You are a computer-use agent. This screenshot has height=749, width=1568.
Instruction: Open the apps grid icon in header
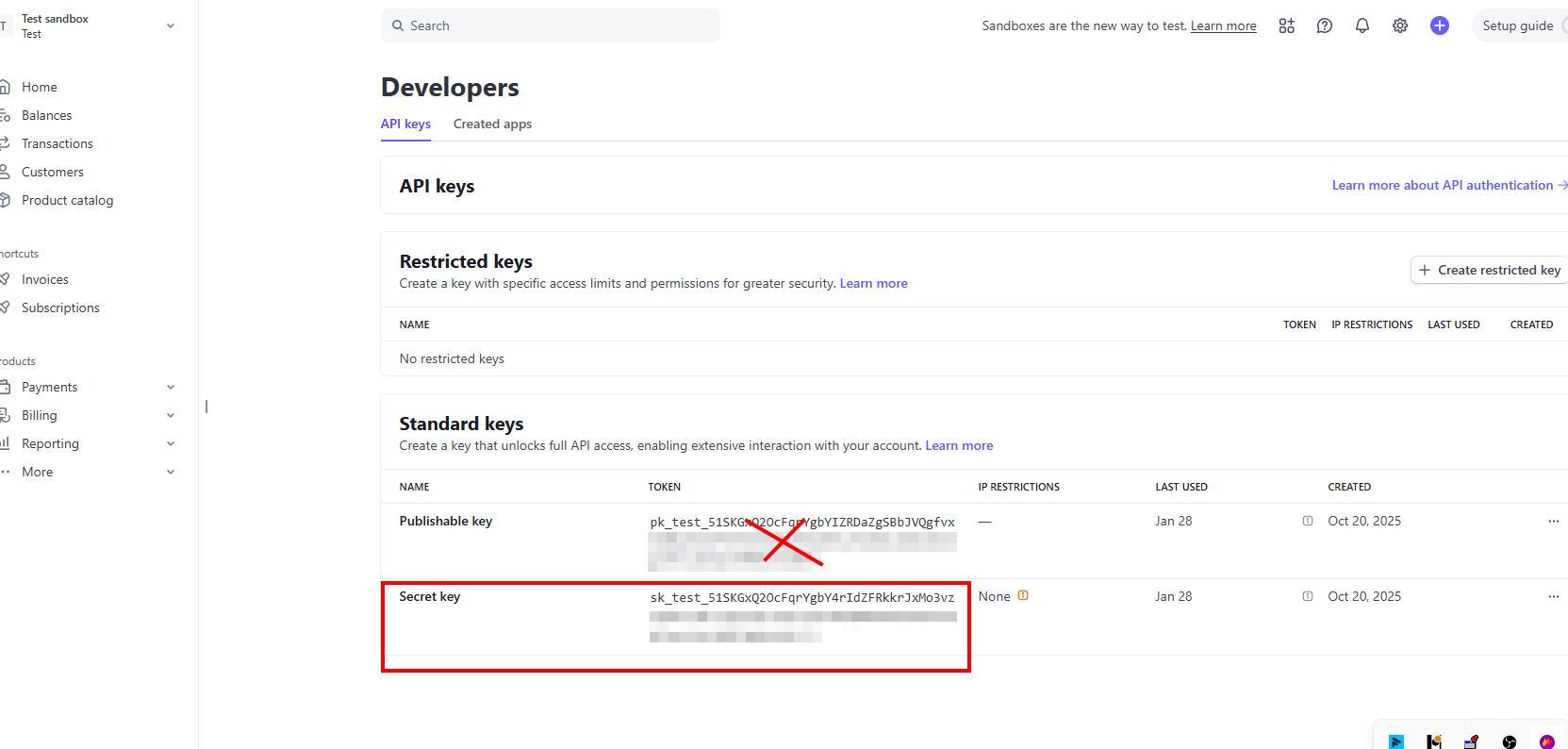coord(1286,25)
